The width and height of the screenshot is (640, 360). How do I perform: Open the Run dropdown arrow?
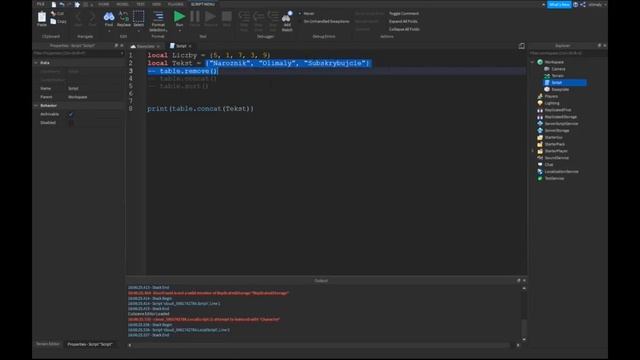tap(180, 31)
